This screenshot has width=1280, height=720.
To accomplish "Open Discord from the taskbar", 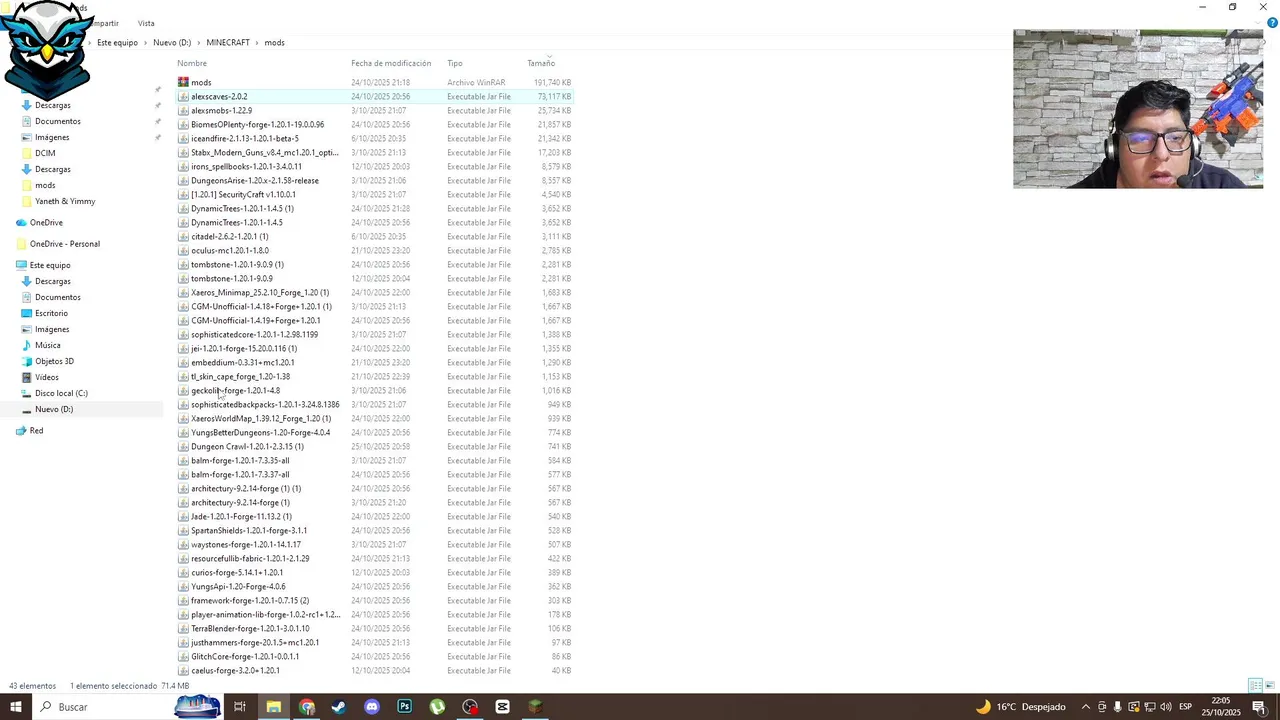I will coord(372,707).
